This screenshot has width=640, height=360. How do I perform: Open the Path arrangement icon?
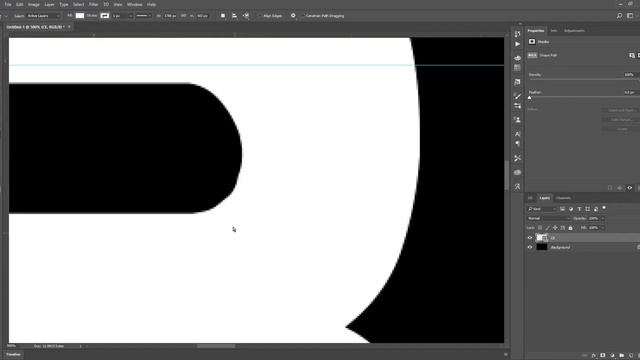[x=246, y=16]
